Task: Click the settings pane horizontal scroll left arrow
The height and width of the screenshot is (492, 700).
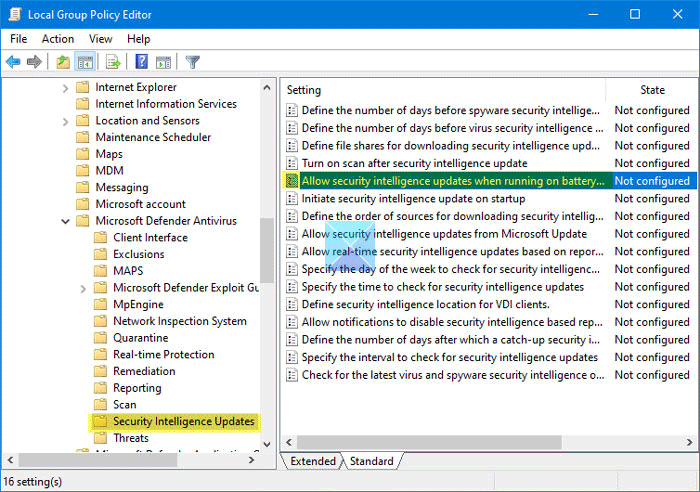Action: point(289,442)
